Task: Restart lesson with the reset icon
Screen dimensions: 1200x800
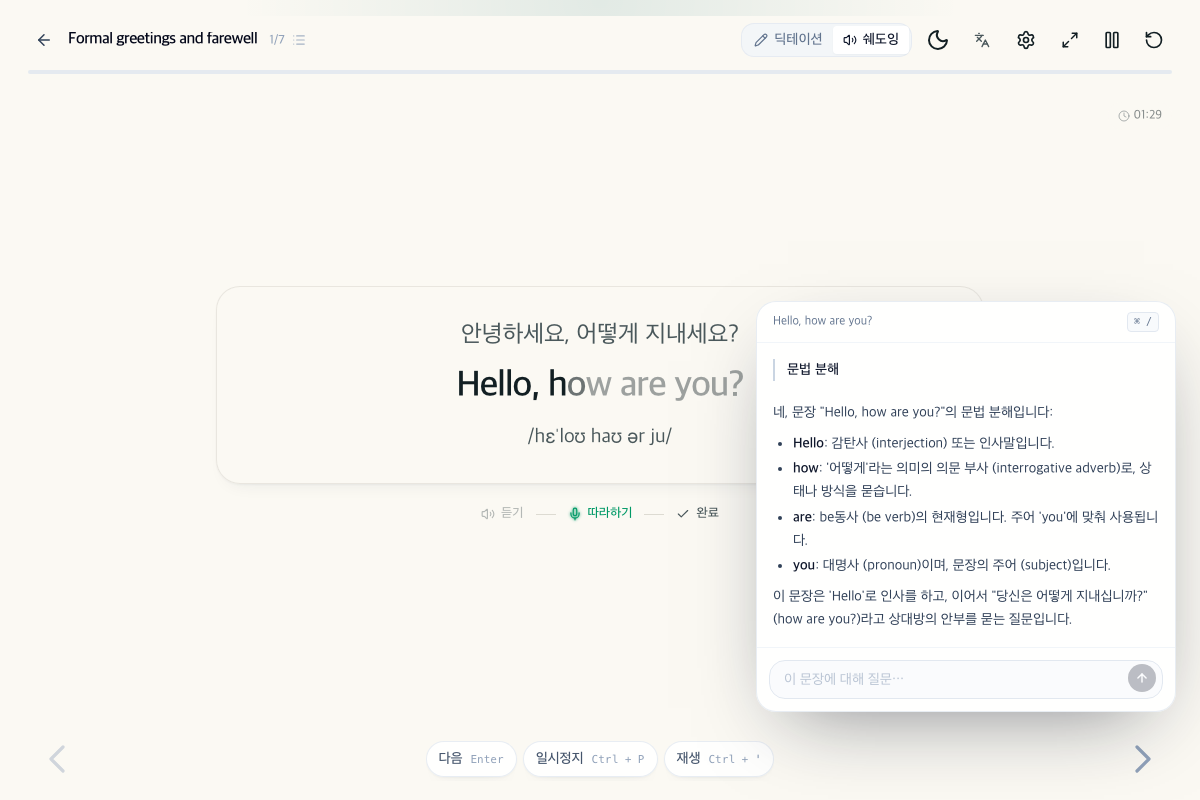Action: 1154,40
